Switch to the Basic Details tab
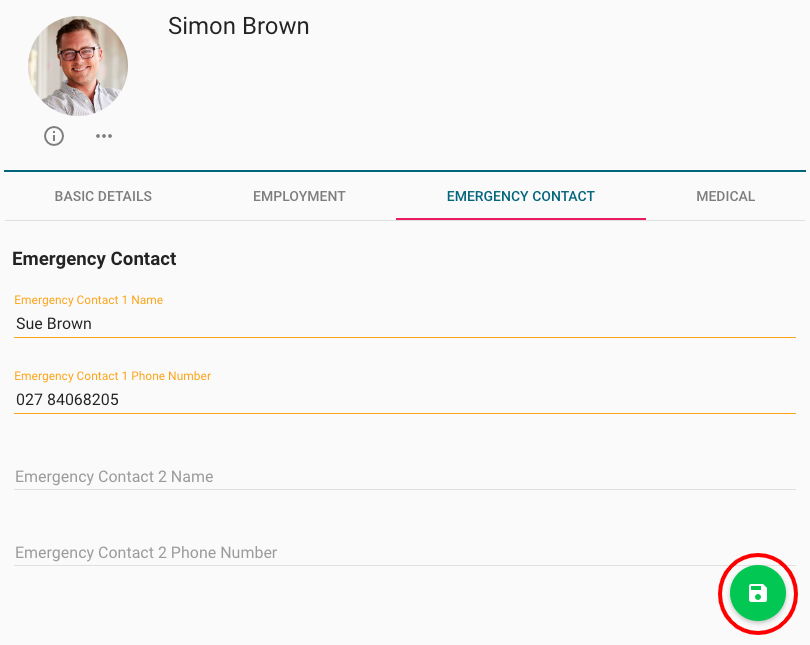 [x=103, y=196]
